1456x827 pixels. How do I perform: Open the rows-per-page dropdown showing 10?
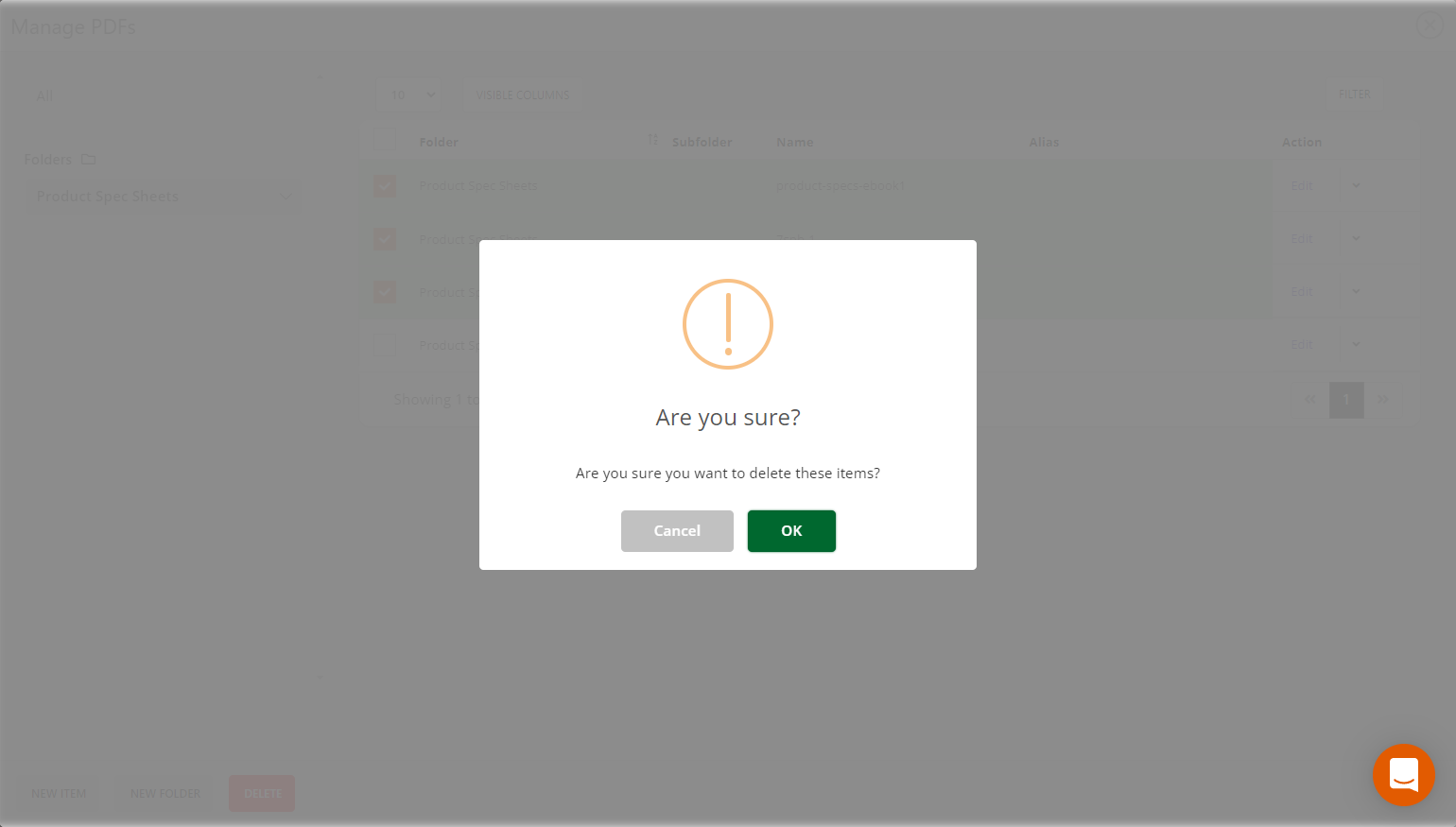click(411, 95)
